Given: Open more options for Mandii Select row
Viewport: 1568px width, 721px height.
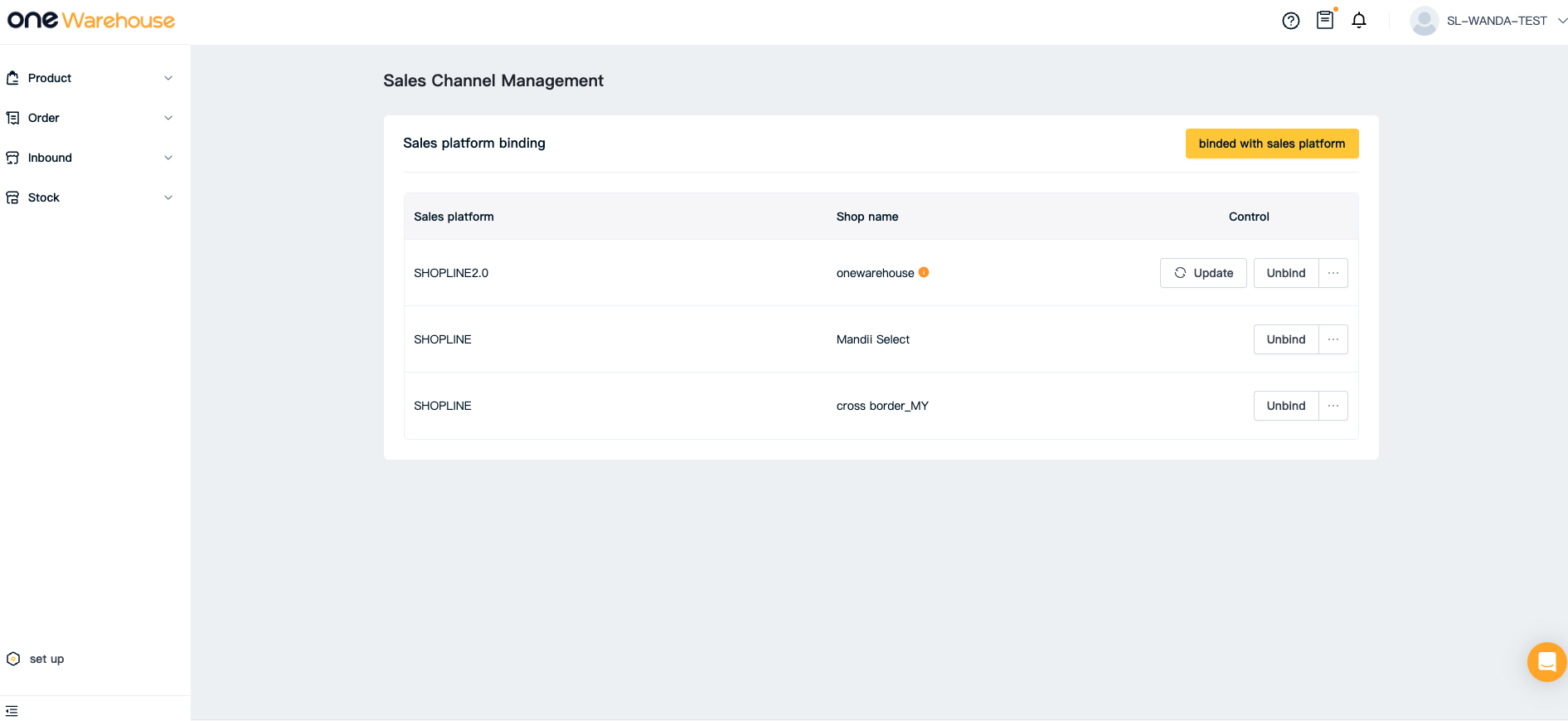Looking at the screenshot, I should [x=1333, y=339].
